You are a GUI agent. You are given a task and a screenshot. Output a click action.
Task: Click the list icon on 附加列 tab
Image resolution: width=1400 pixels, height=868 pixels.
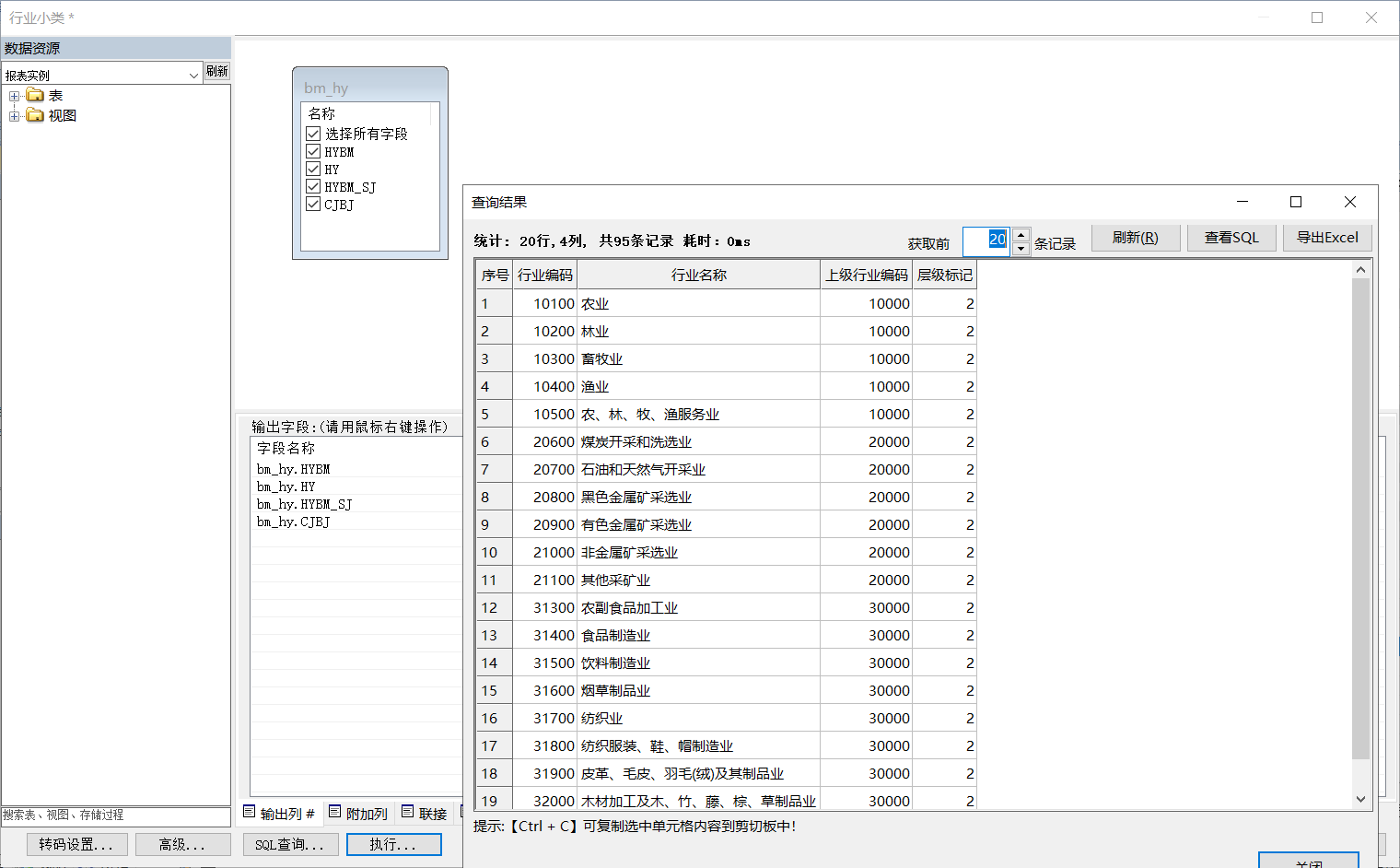tap(334, 812)
